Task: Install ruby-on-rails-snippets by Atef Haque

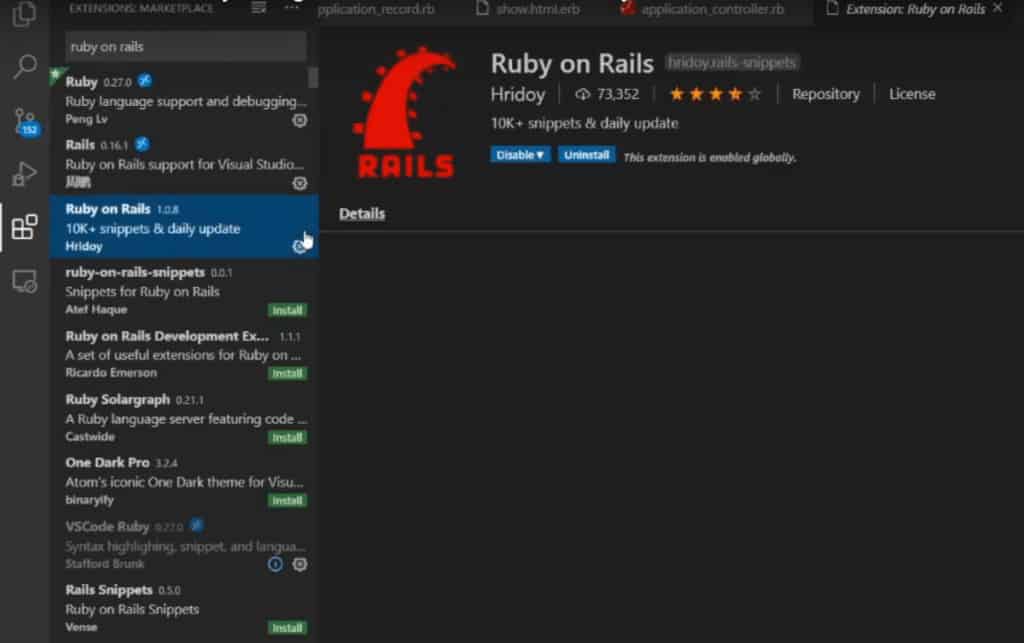Action: pos(287,310)
